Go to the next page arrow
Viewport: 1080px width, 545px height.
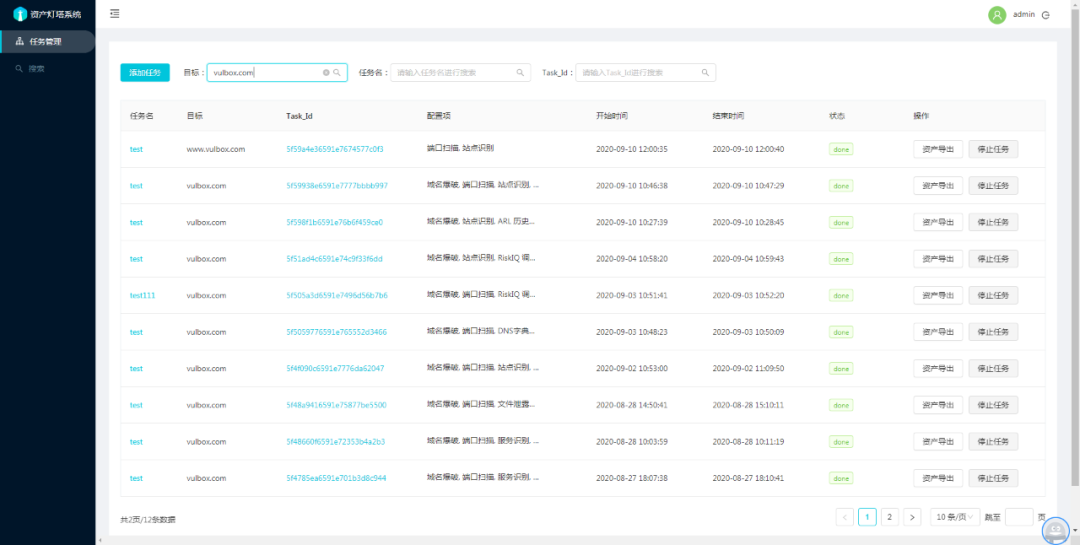point(913,517)
